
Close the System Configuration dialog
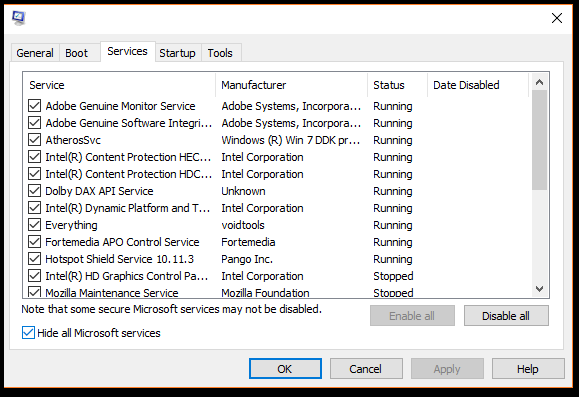click(x=556, y=18)
